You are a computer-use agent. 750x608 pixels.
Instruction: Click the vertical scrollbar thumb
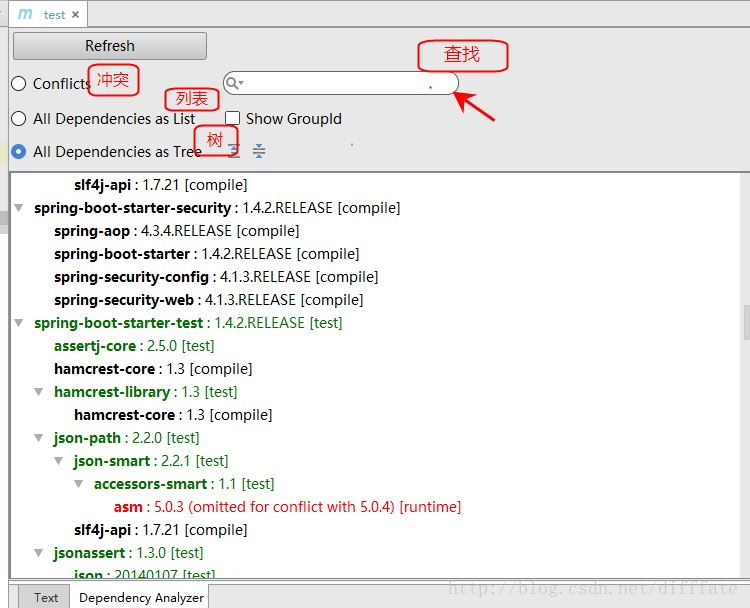(747, 322)
